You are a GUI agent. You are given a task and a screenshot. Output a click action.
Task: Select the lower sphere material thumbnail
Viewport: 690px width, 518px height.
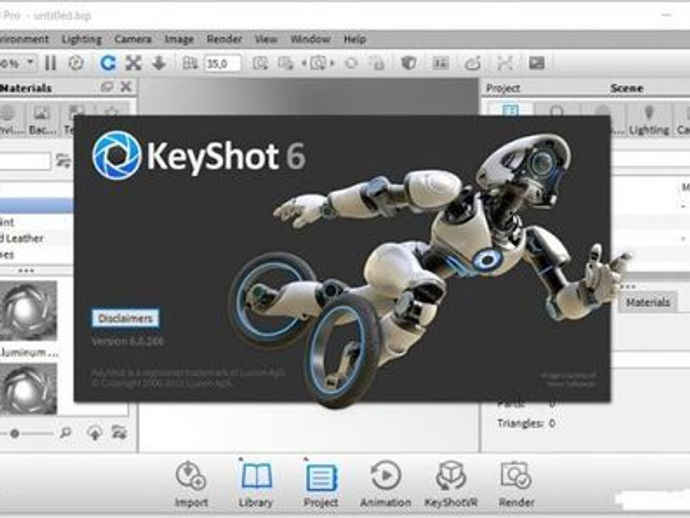(x=29, y=389)
